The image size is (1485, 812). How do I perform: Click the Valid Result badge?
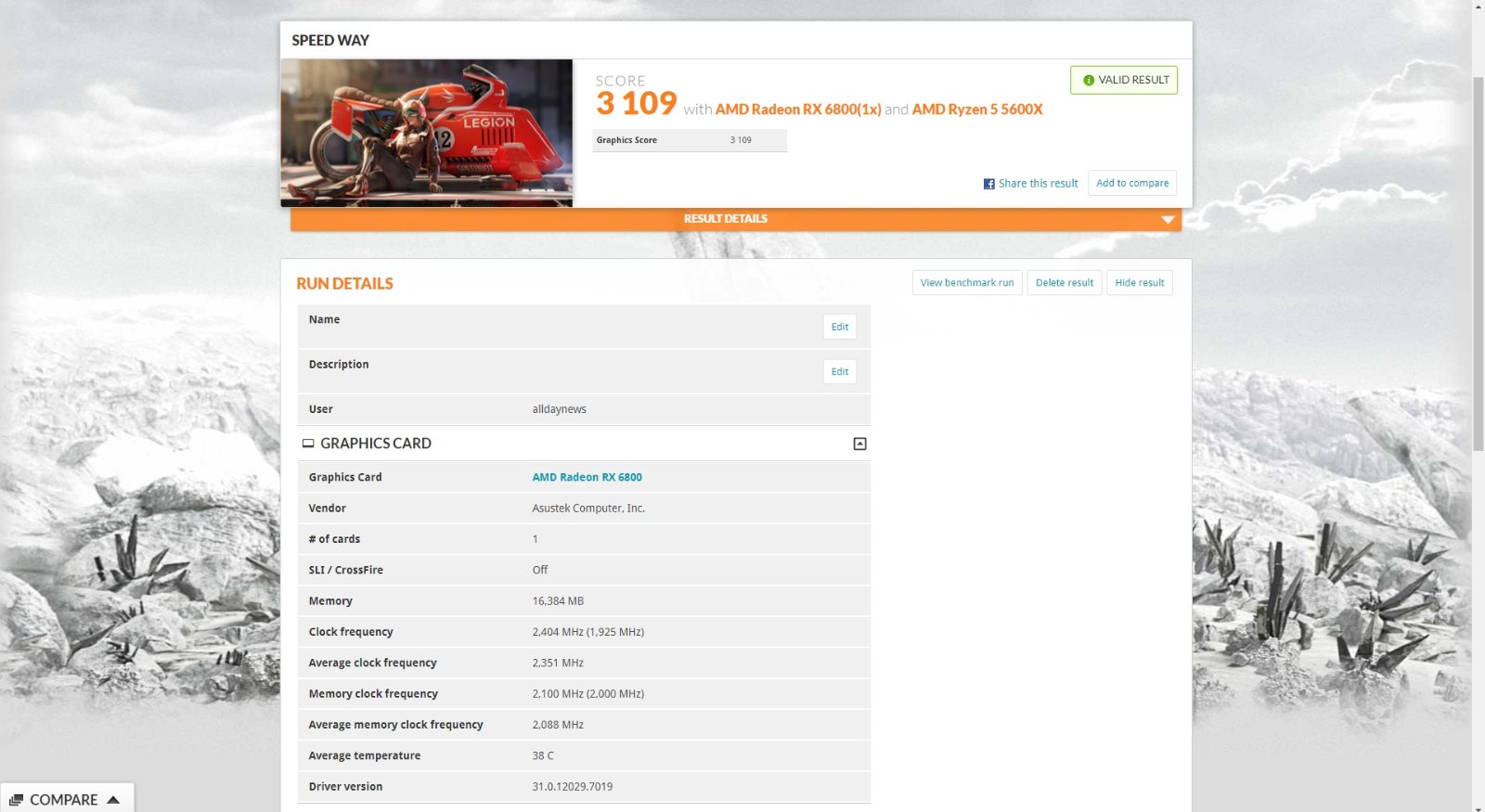[1124, 80]
